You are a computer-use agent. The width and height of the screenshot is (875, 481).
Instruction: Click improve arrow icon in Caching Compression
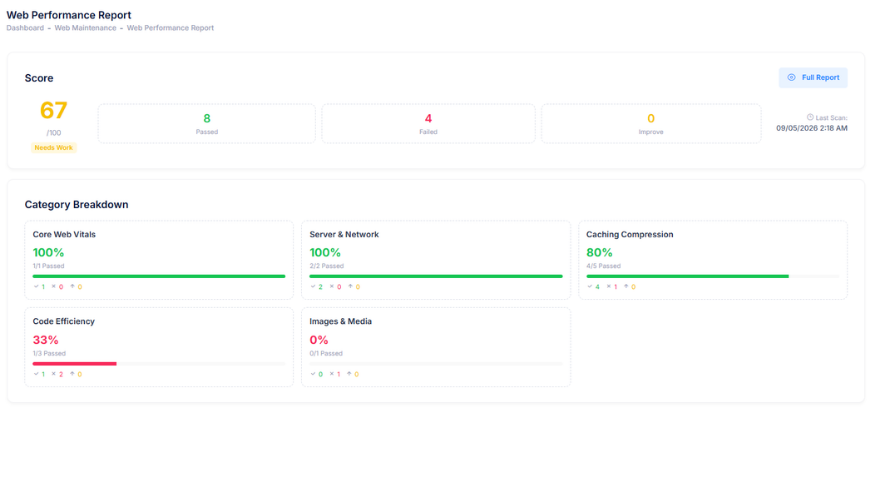626,287
